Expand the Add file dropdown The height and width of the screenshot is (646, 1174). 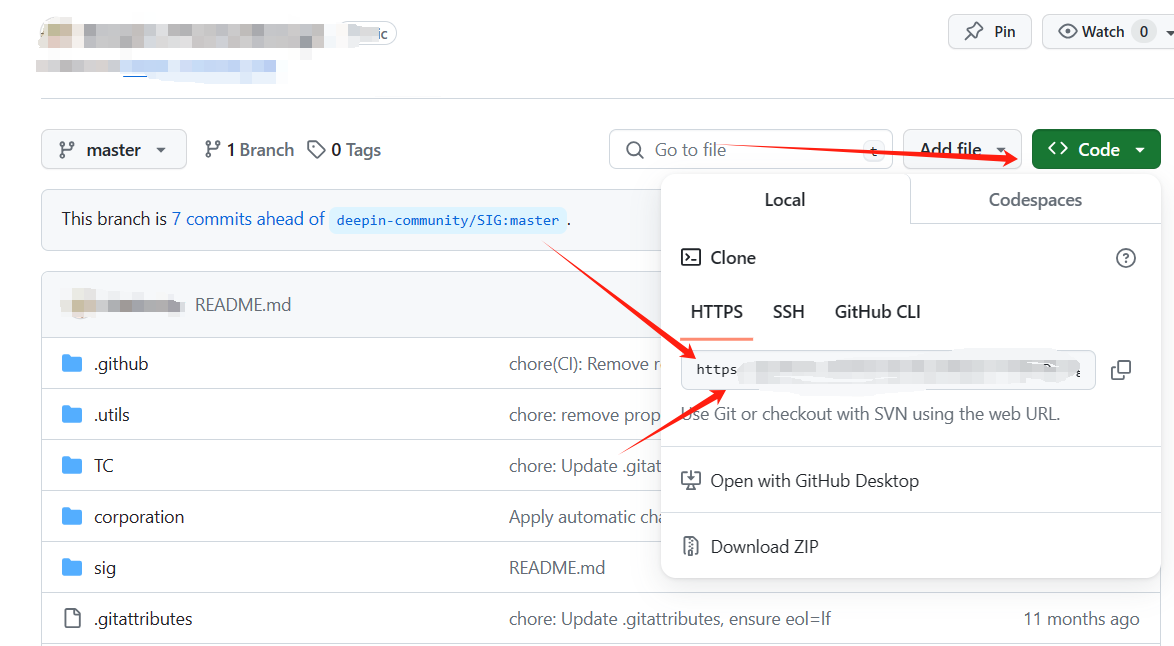(962, 149)
